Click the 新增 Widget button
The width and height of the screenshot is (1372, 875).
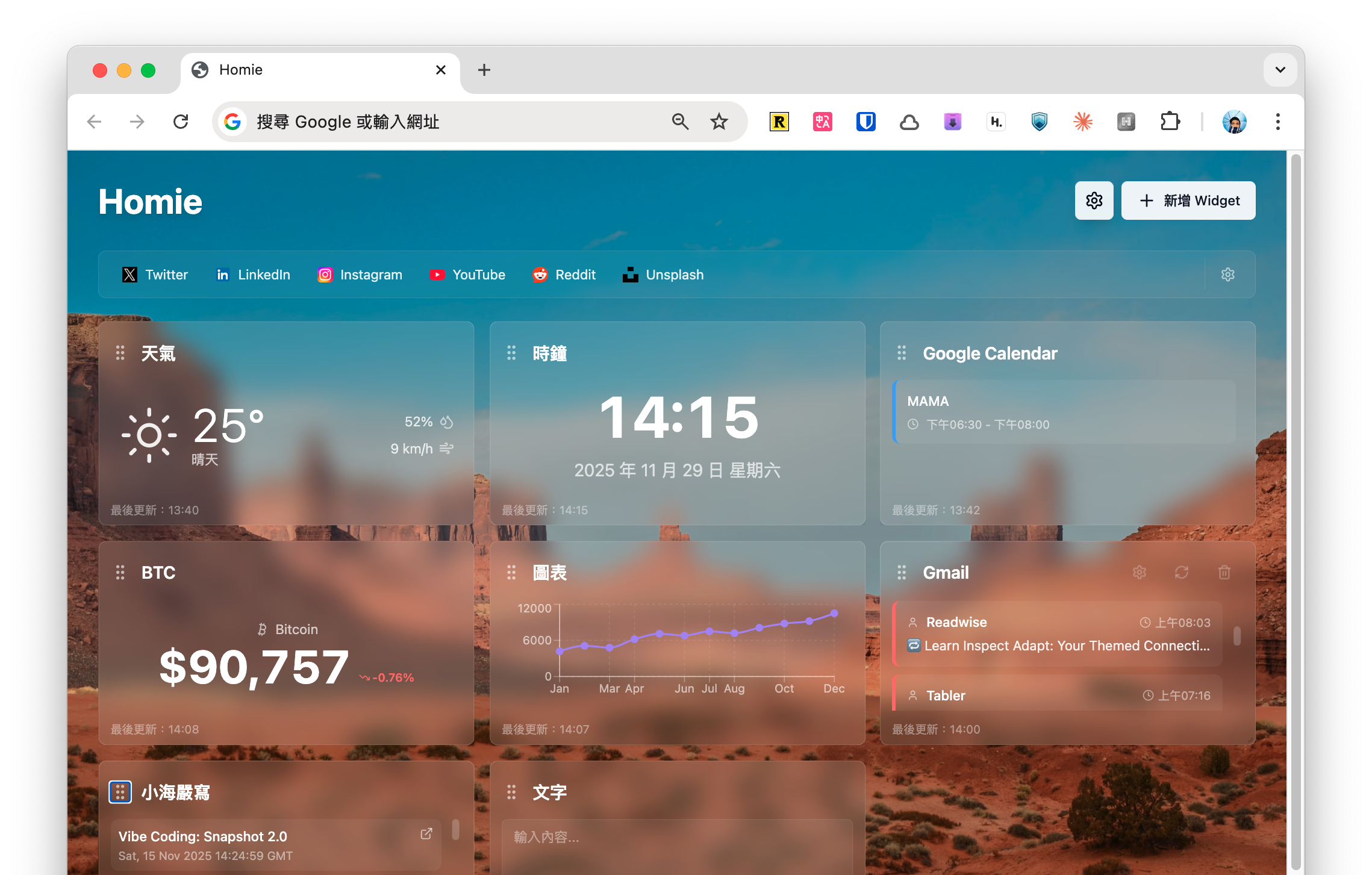tap(1188, 201)
